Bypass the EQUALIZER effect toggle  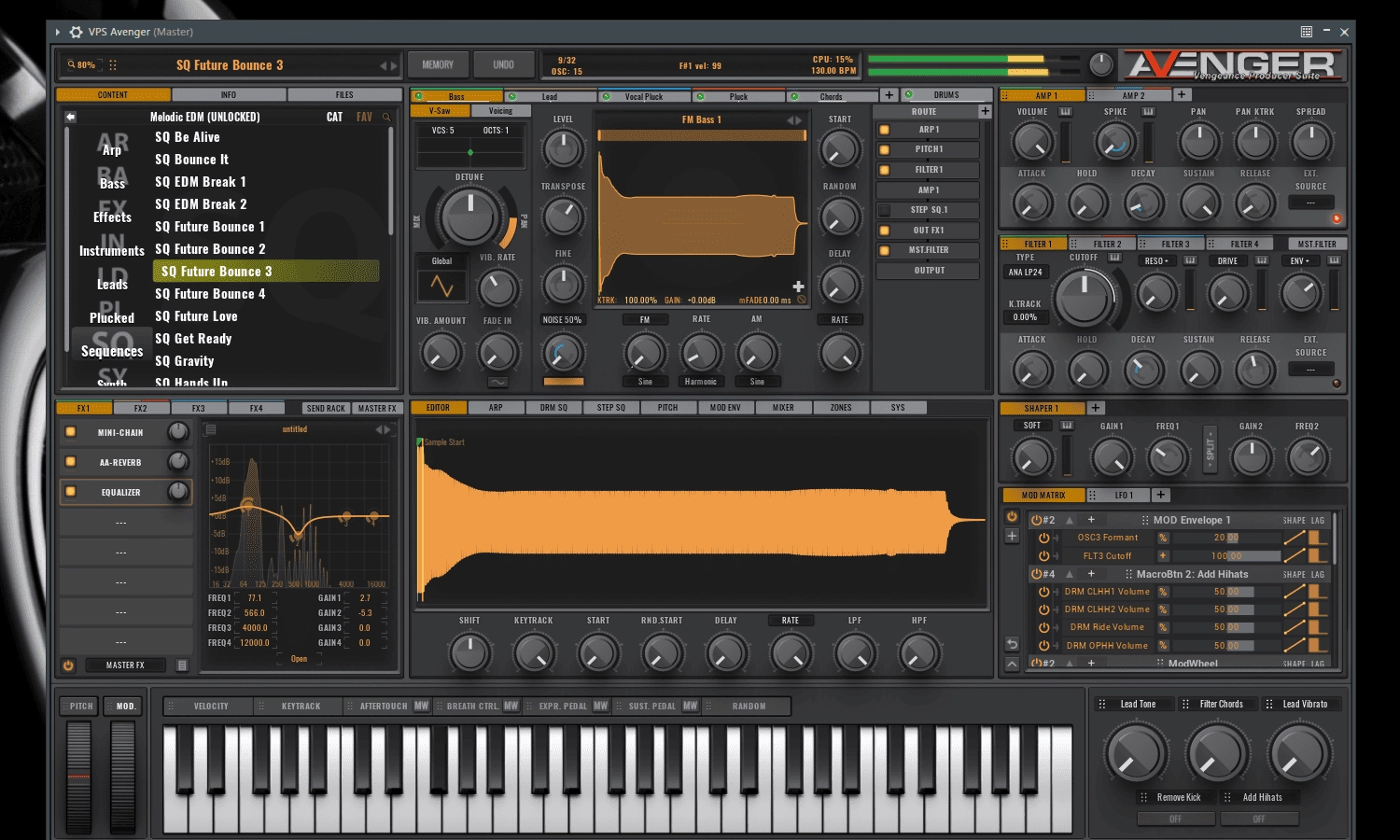click(70, 491)
